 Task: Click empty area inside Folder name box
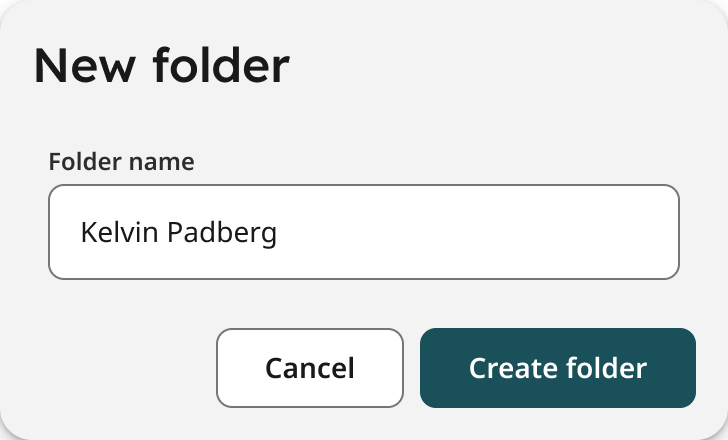tap(478, 232)
